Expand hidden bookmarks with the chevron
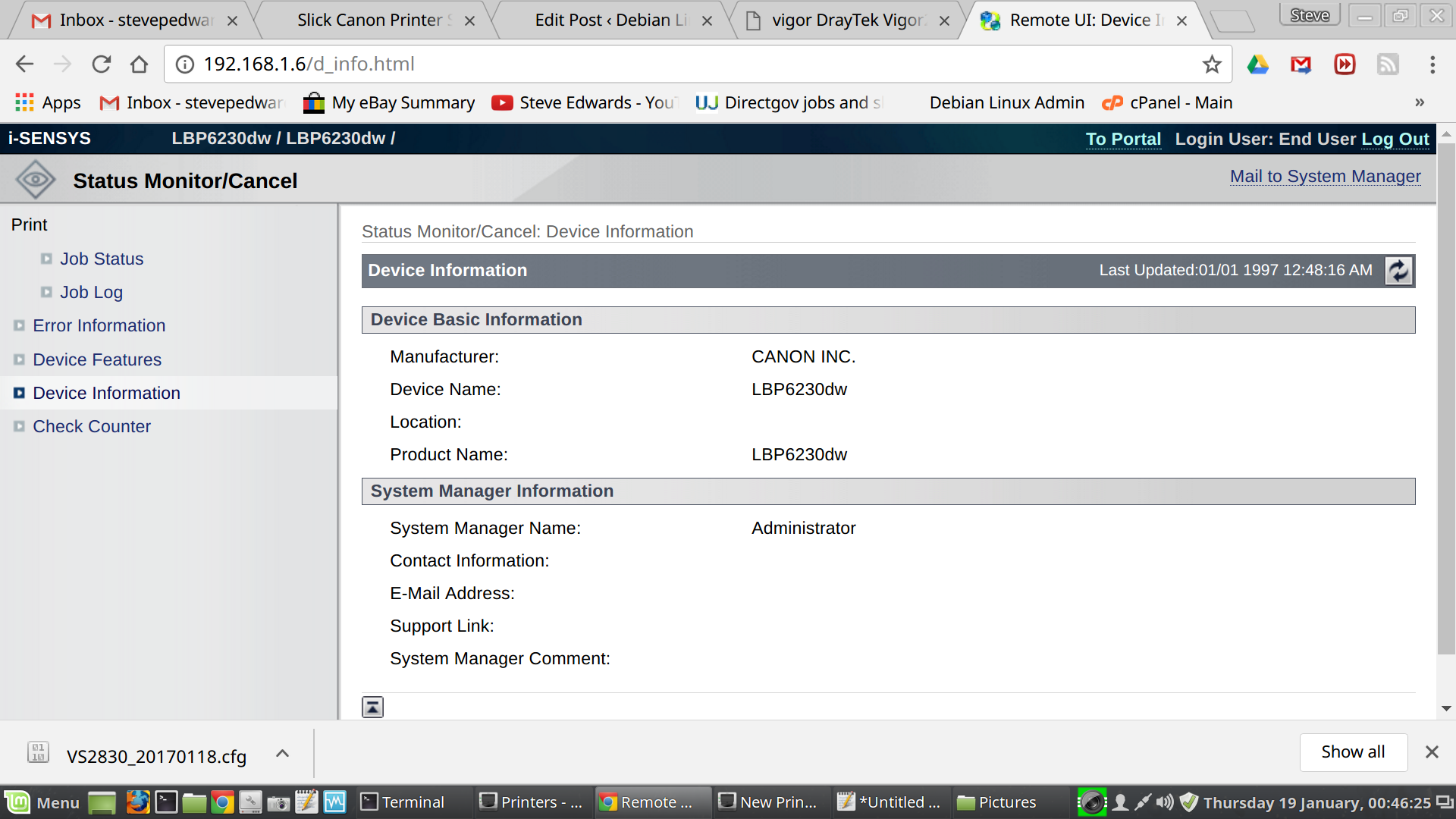The height and width of the screenshot is (819, 1456). (x=1419, y=102)
